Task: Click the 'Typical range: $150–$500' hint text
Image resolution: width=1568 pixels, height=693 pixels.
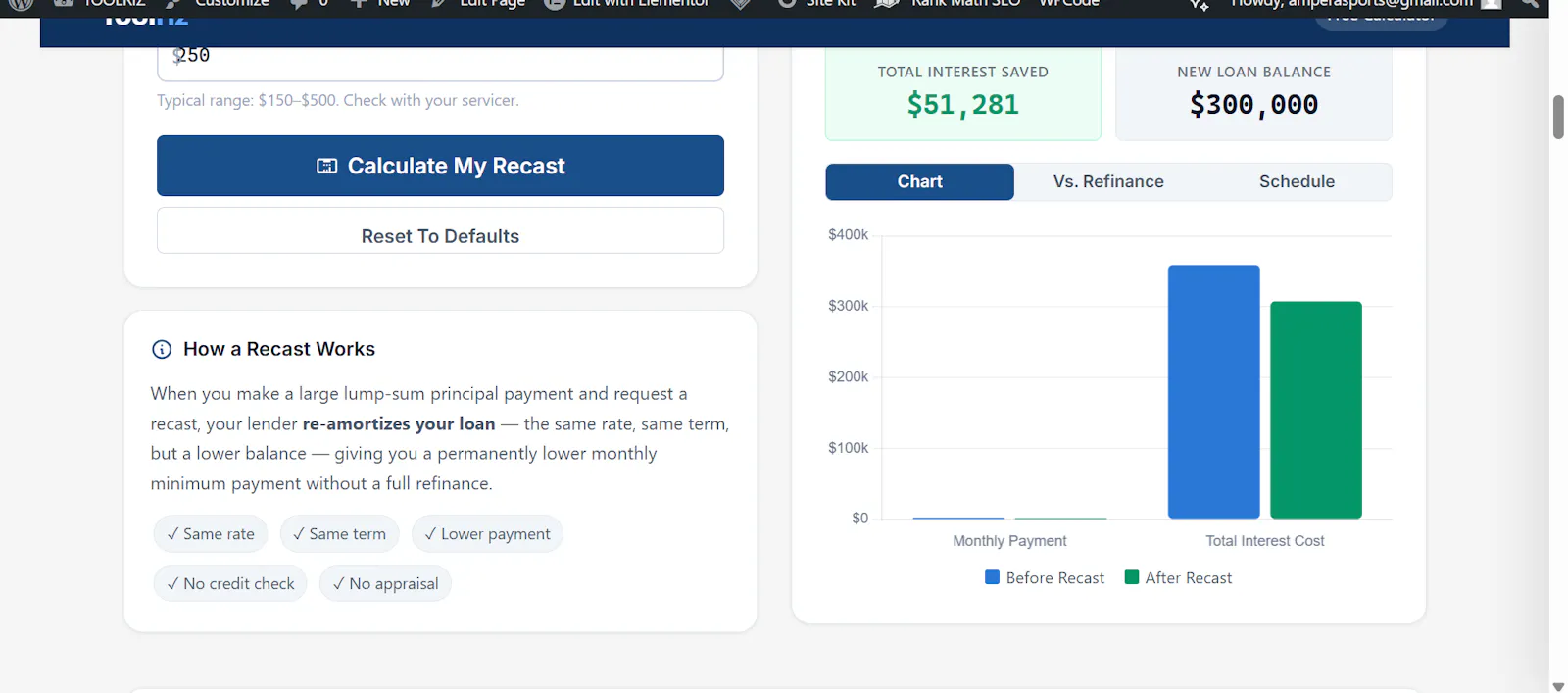Action: [338, 100]
